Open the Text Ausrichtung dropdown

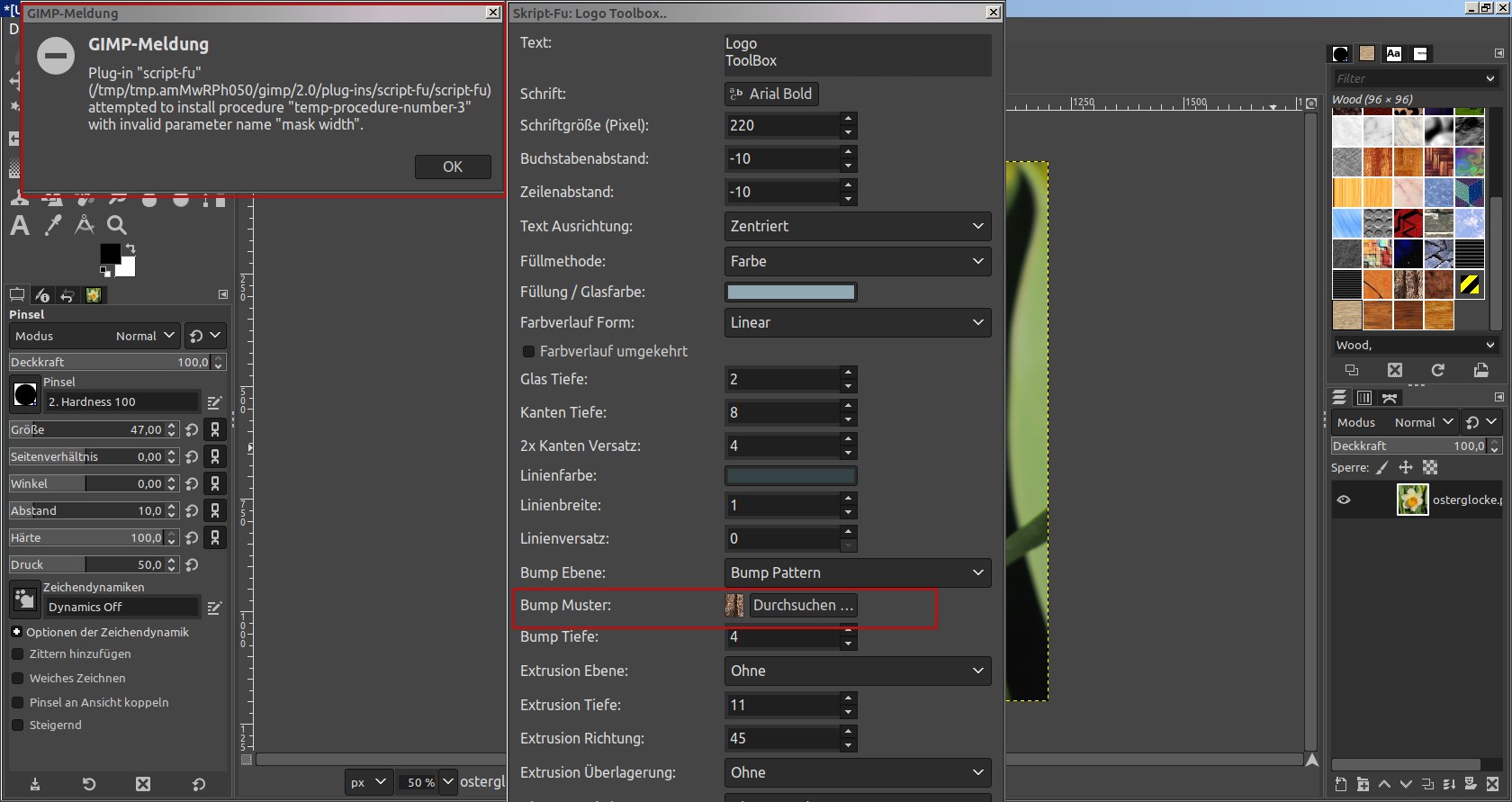pos(858,226)
